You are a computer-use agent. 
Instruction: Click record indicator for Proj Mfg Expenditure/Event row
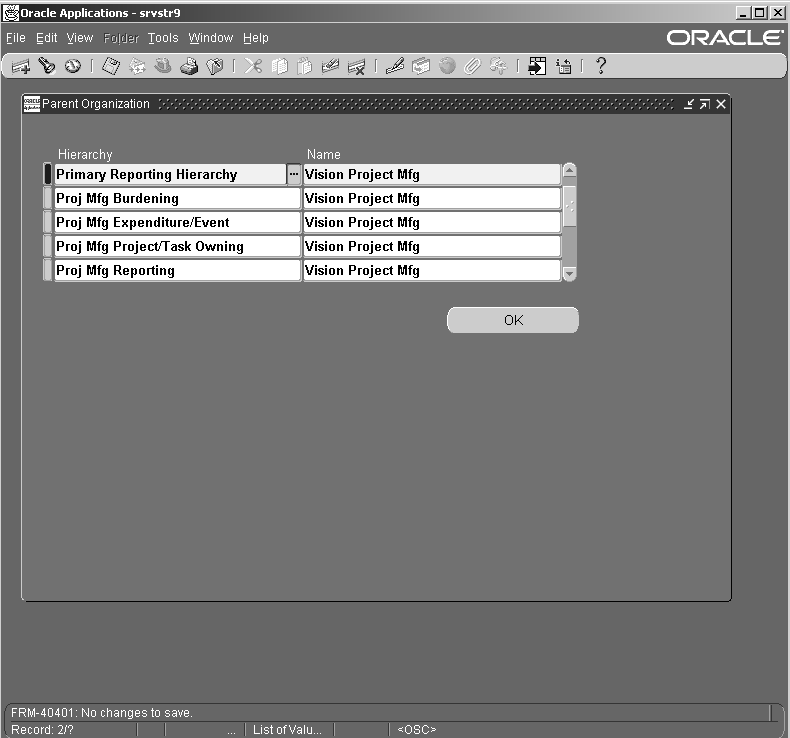[x=48, y=222]
